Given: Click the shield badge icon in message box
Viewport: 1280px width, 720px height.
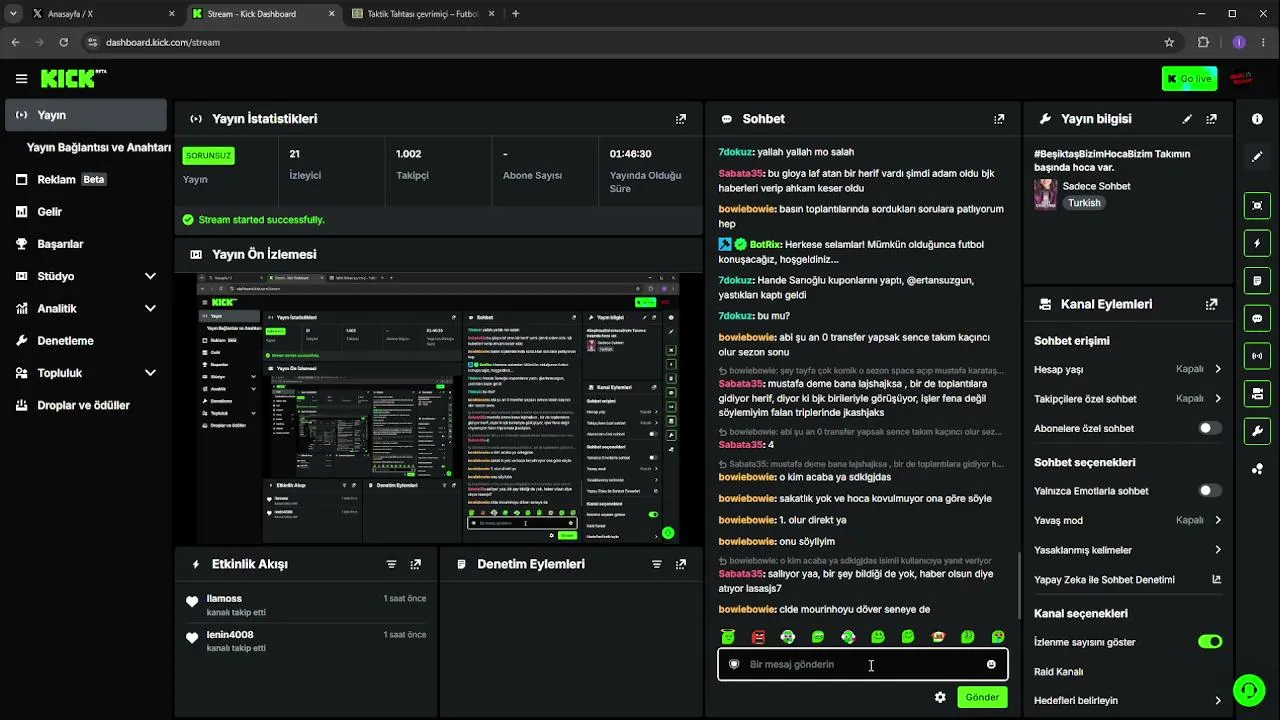Looking at the screenshot, I should (x=734, y=664).
